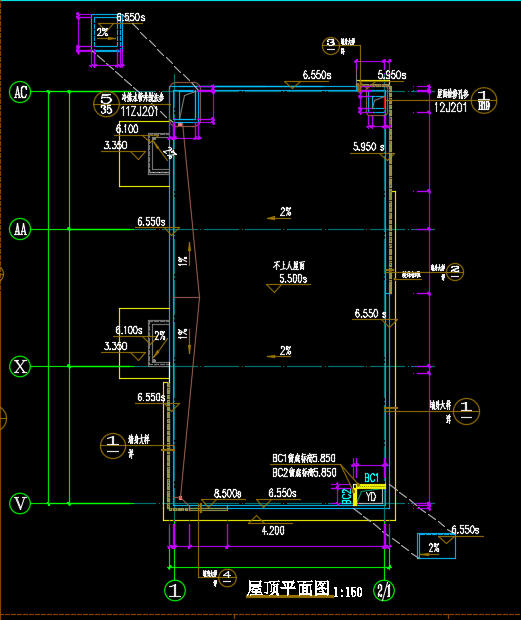Click the 墙身大样 bubble 1 on right side
521x620 pixels.
466,411
